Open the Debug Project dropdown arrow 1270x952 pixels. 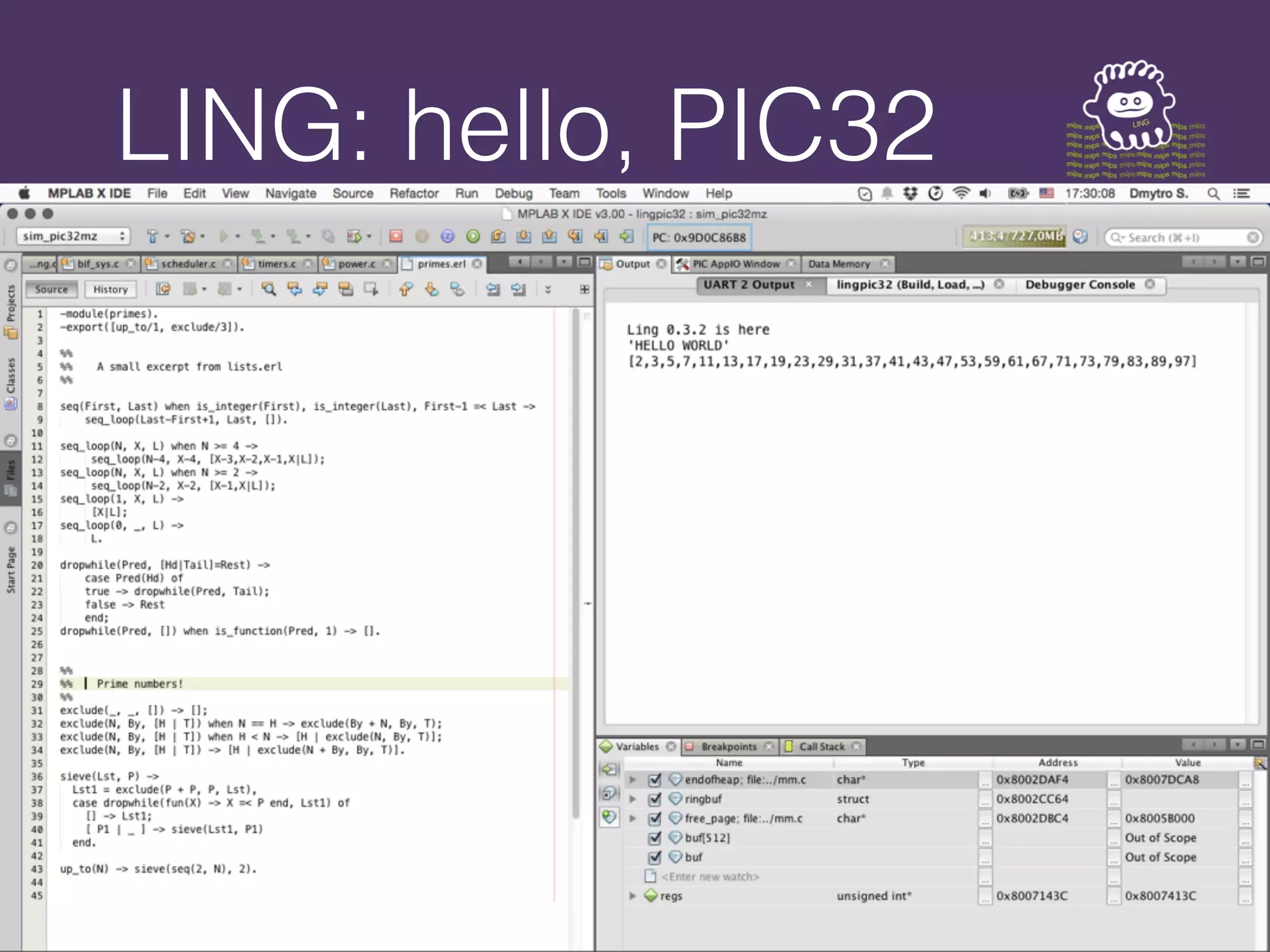[369, 237]
